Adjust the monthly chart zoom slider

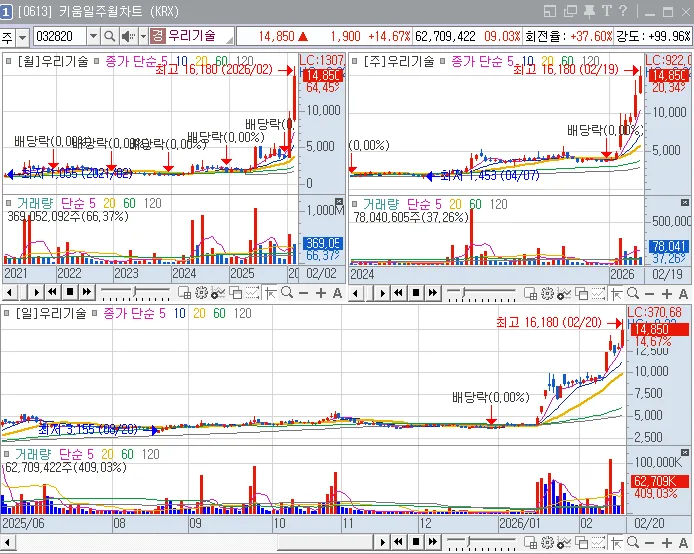(x=135, y=292)
